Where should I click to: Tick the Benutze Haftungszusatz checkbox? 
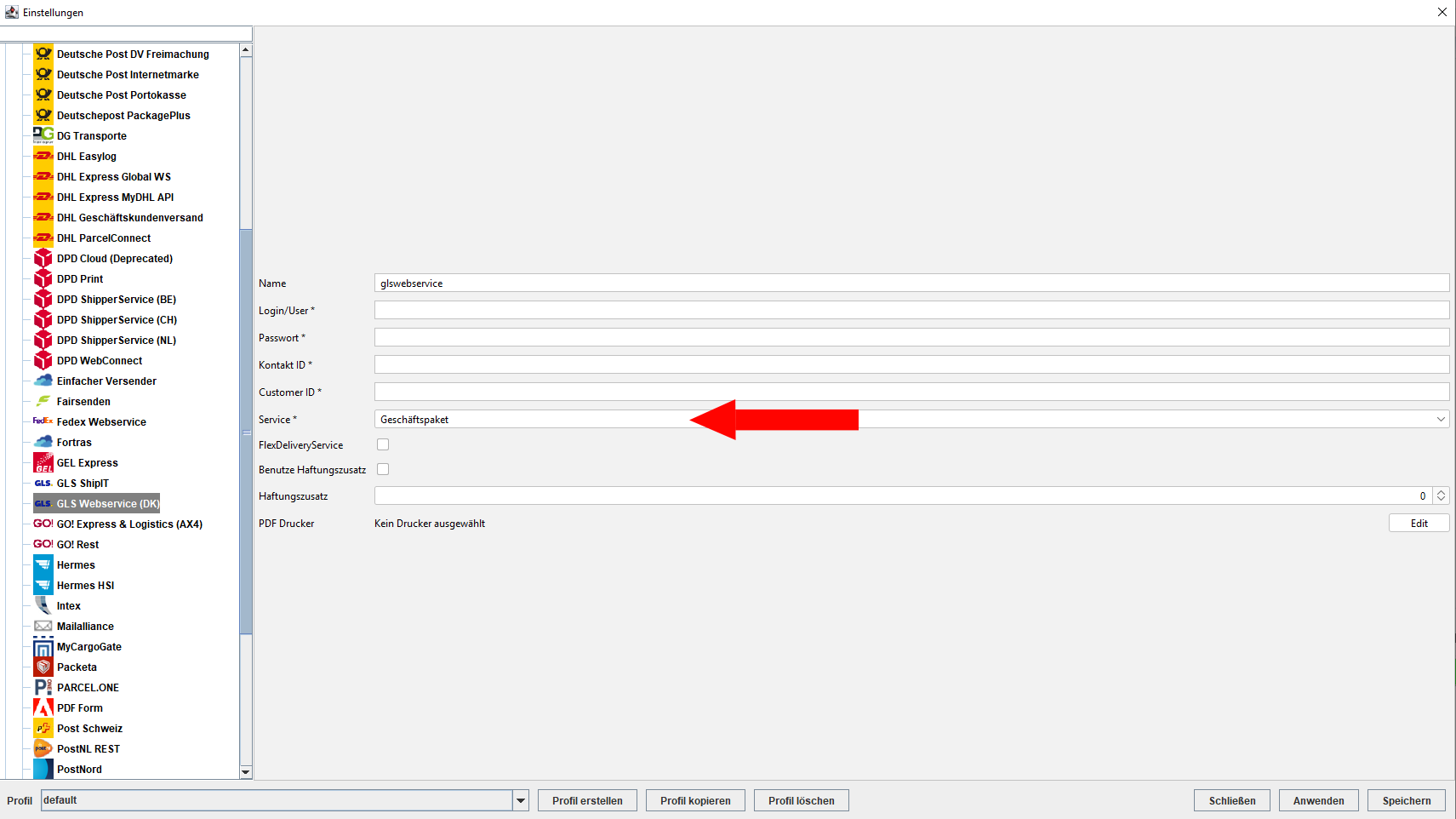click(x=383, y=469)
